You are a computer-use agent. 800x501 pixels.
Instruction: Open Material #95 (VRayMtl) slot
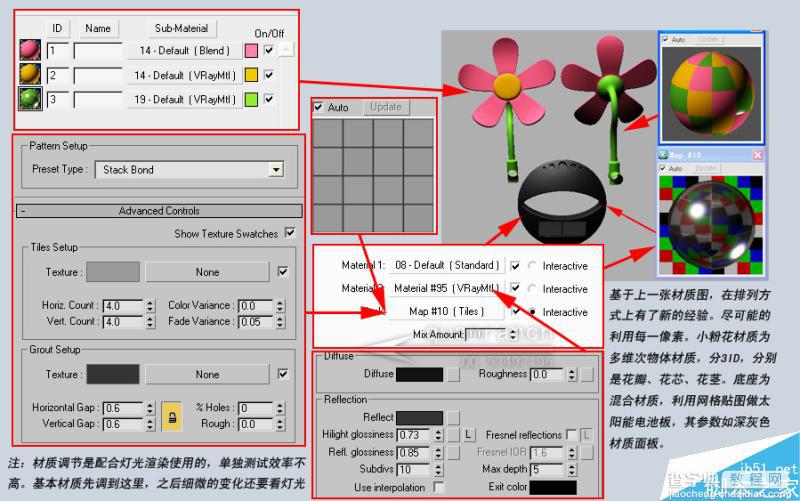(x=446, y=288)
